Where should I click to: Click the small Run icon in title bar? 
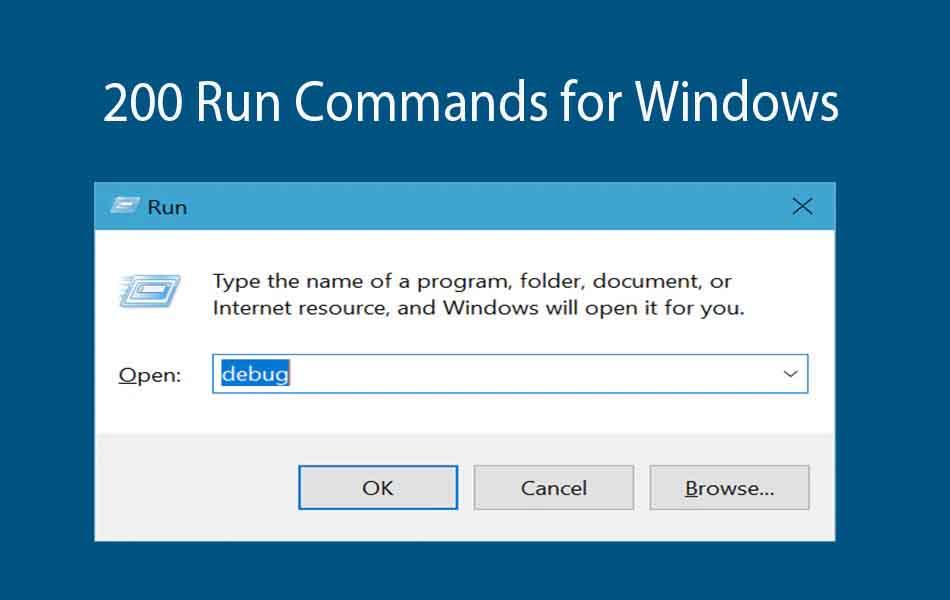(125, 205)
